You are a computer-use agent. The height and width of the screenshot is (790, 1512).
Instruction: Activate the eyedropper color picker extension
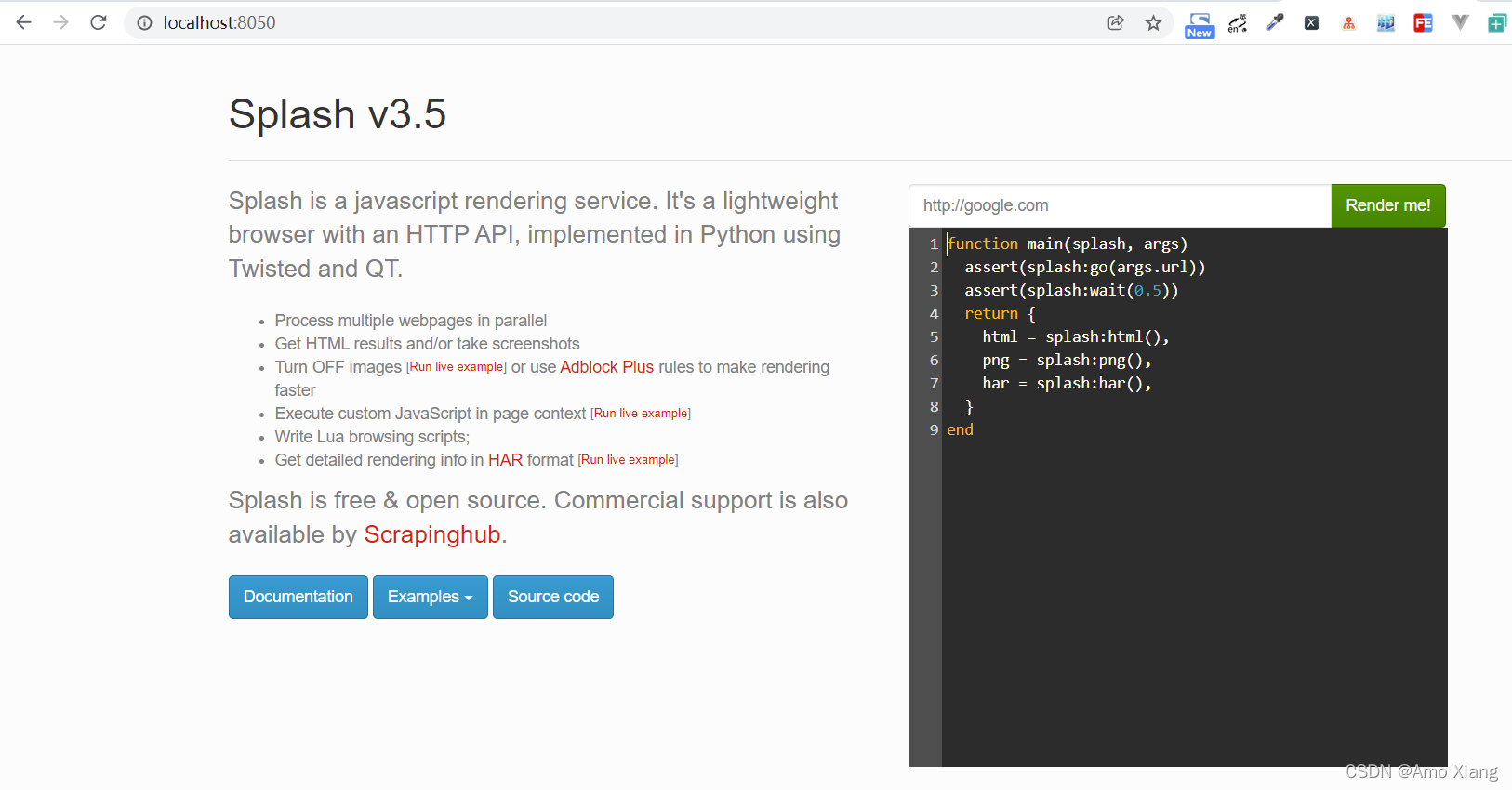1275,22
